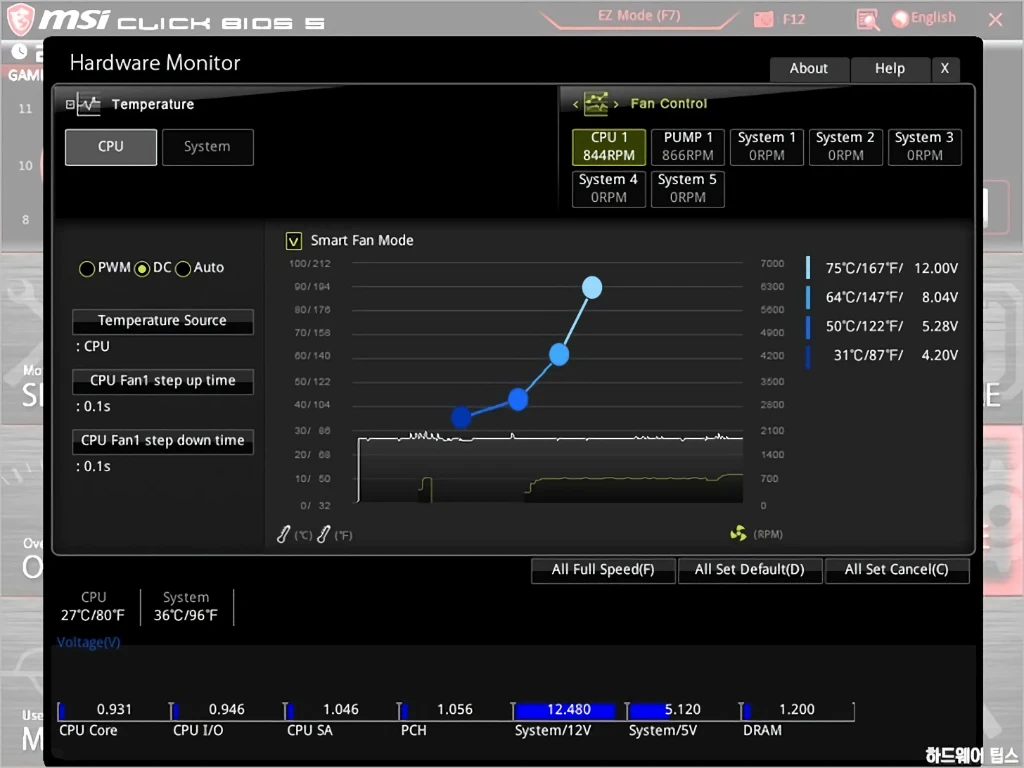Select the CPU 1 fan 844RPM
The image size is (1024, 768).
click(609, 146)
